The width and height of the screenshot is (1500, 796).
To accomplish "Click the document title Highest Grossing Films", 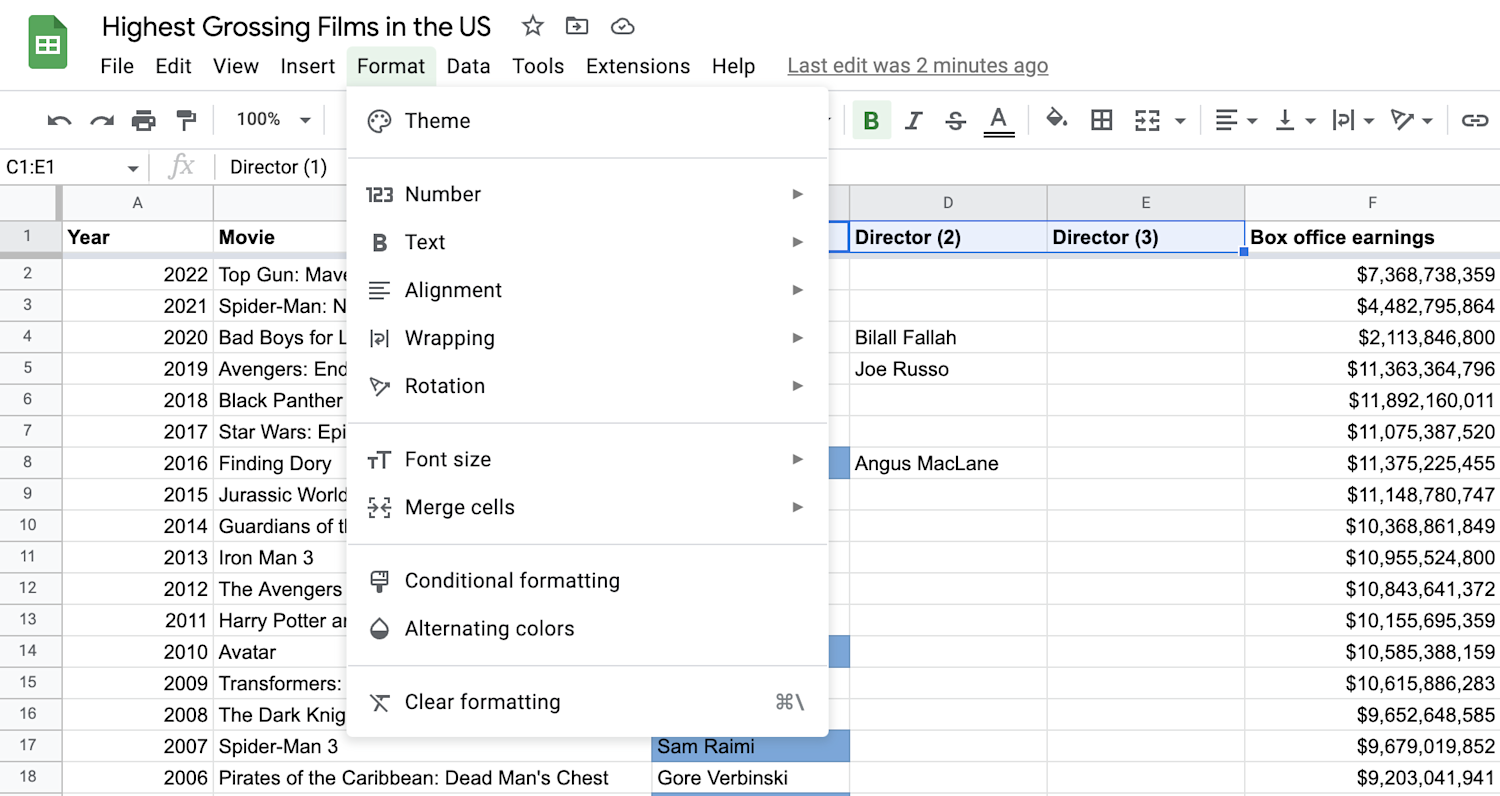I will (297, 27).
